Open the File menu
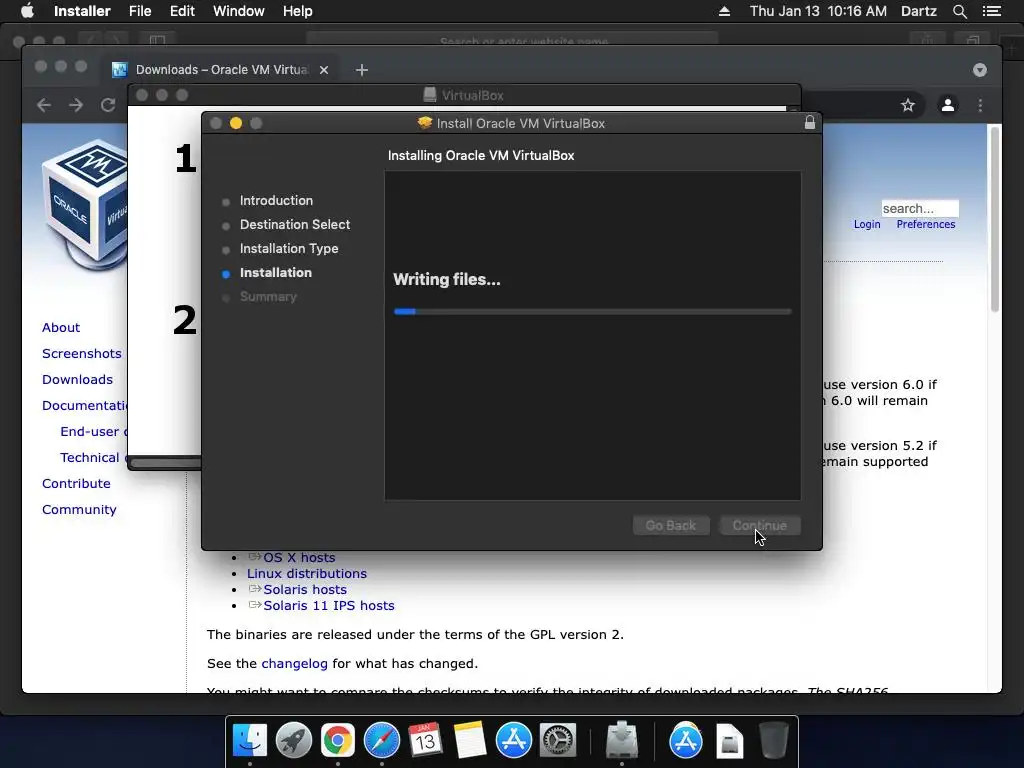This screenshot has width=1024, height=768. (140, 11)
